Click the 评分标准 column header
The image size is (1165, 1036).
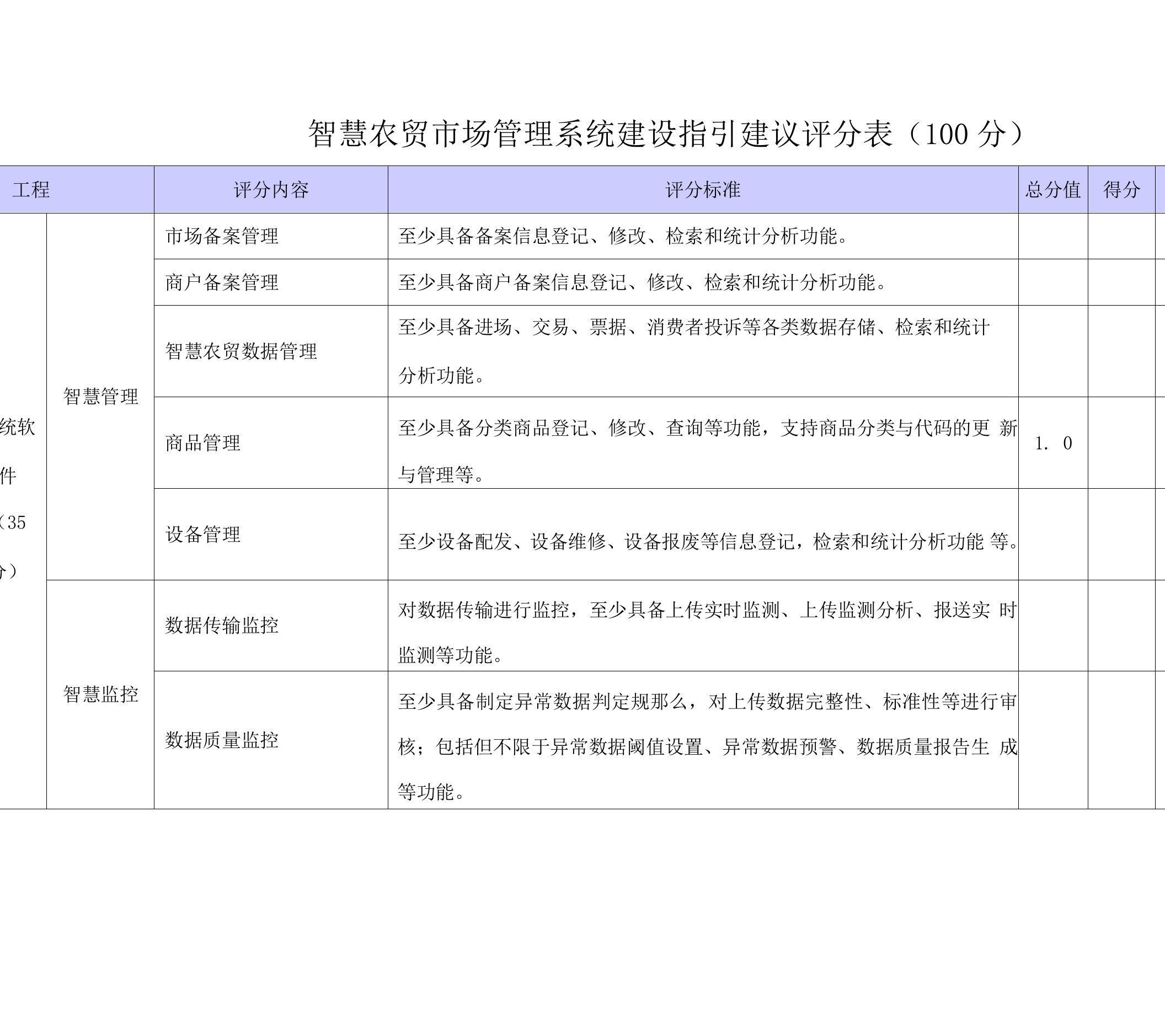pyautogui.click(x=703, y=190)
